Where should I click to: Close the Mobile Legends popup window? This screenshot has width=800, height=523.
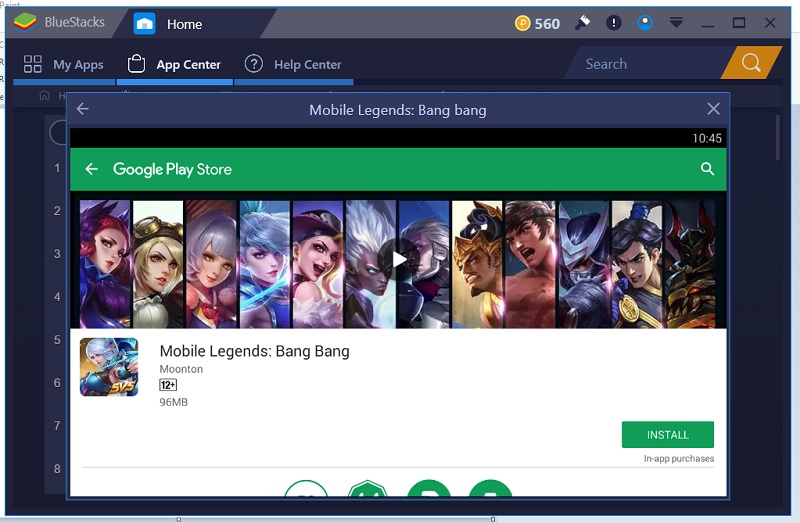(713, 109)
